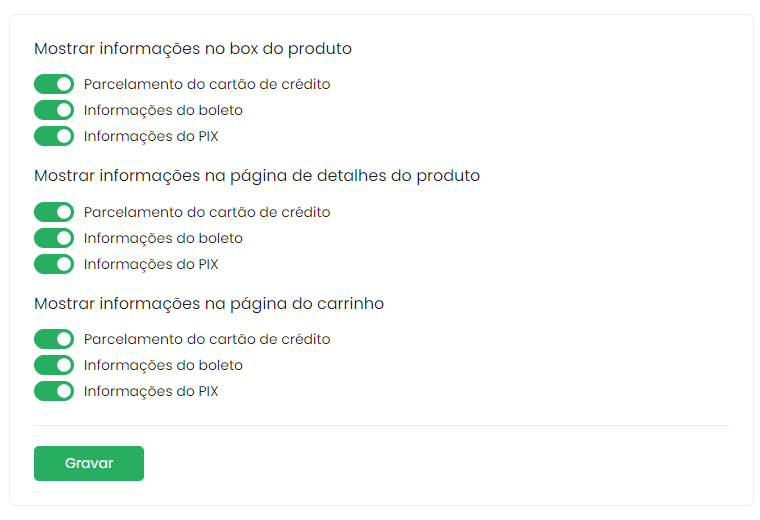
Task: Disable credit card installments in product box section
Action: [x=54, y=84]
